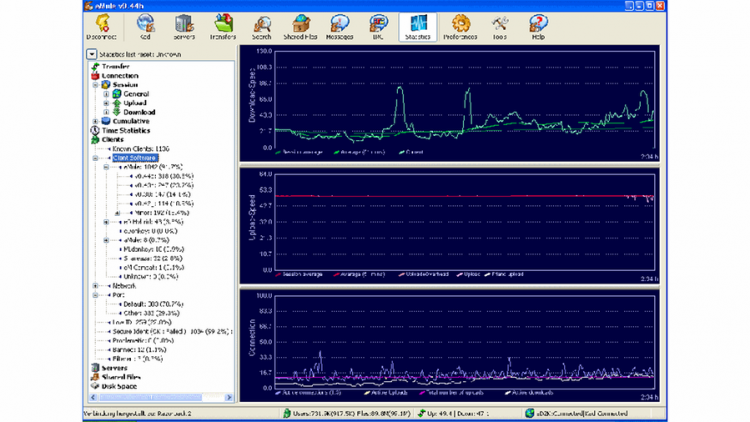Click the tree horizontal scrollbar right arrow
This screenshot has width=750, height=422.
coord(229,397)
